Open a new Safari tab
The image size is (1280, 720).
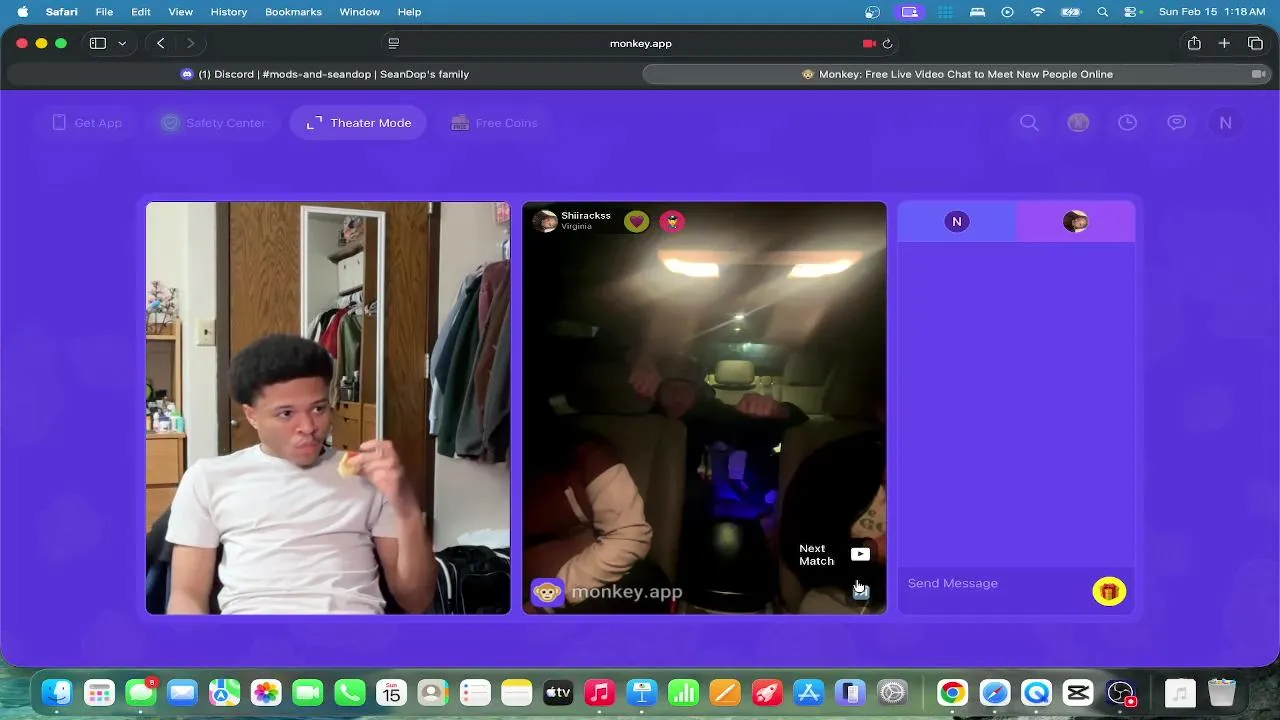[x=1224, y=44]
